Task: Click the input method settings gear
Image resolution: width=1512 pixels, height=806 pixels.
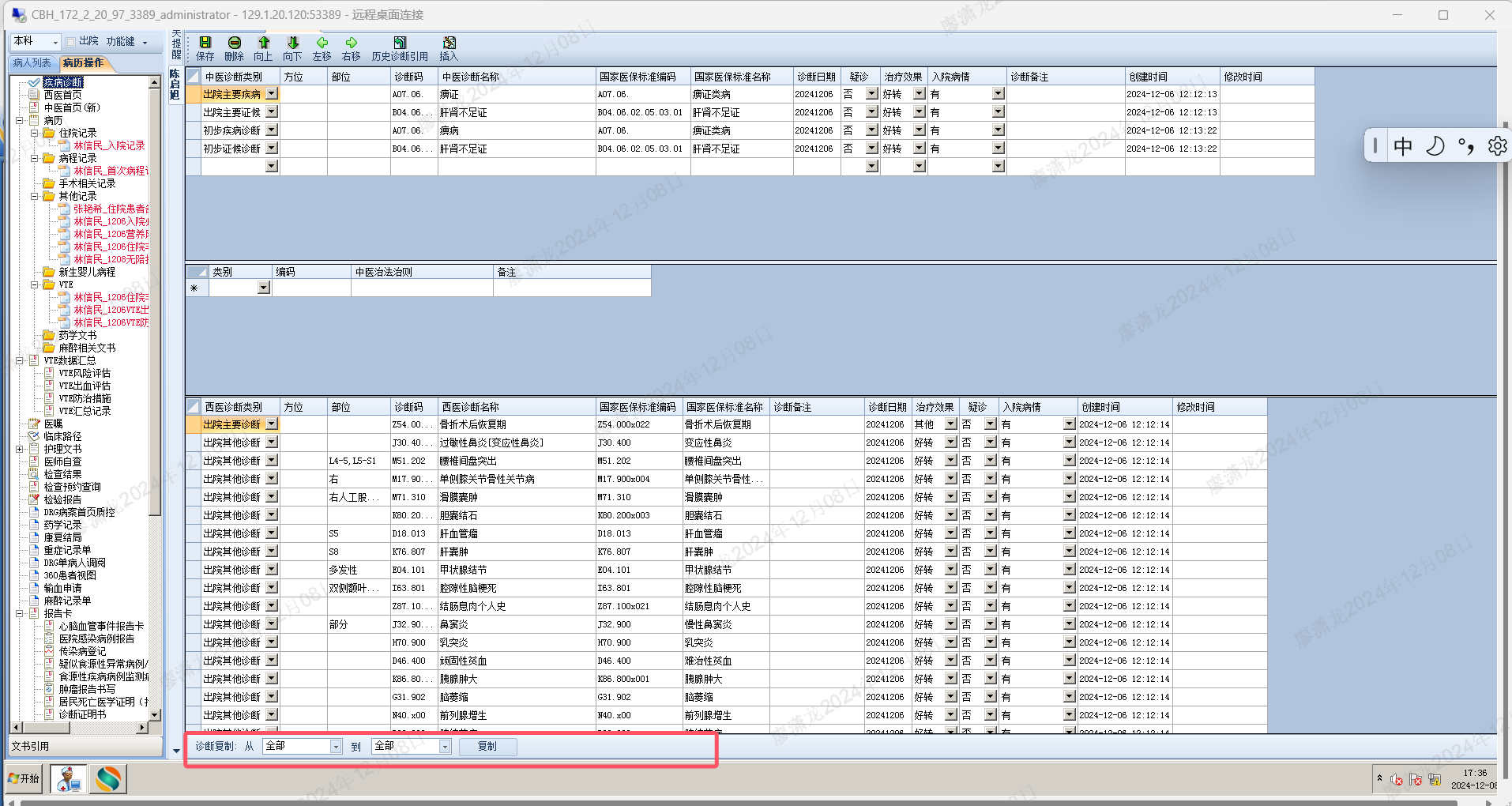Action: (x=1496, y=146)
